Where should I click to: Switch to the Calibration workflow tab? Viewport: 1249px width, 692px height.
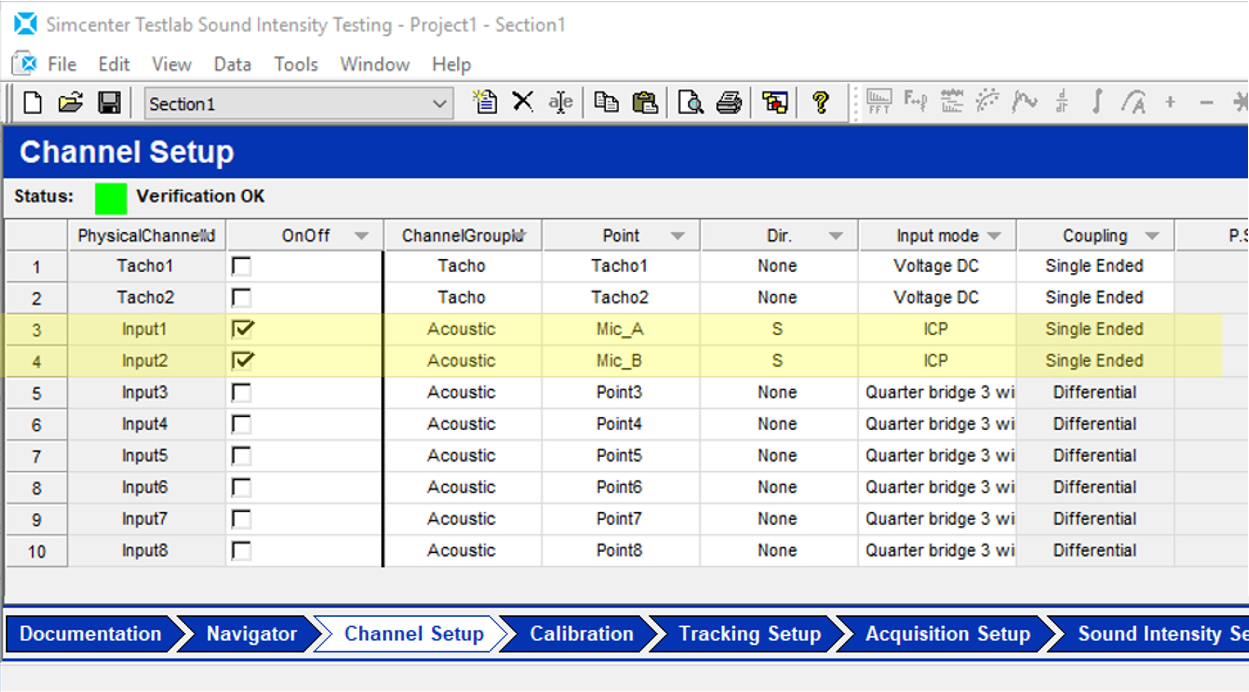click(581, 634)
